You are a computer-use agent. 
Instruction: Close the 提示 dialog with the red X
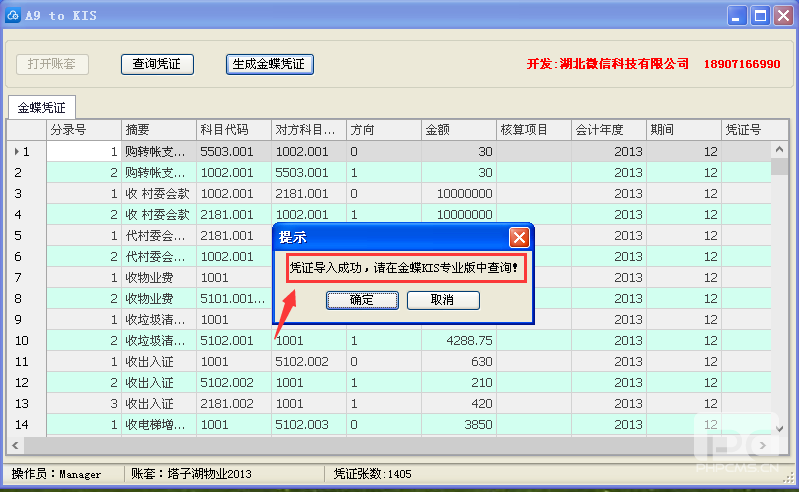519,237
